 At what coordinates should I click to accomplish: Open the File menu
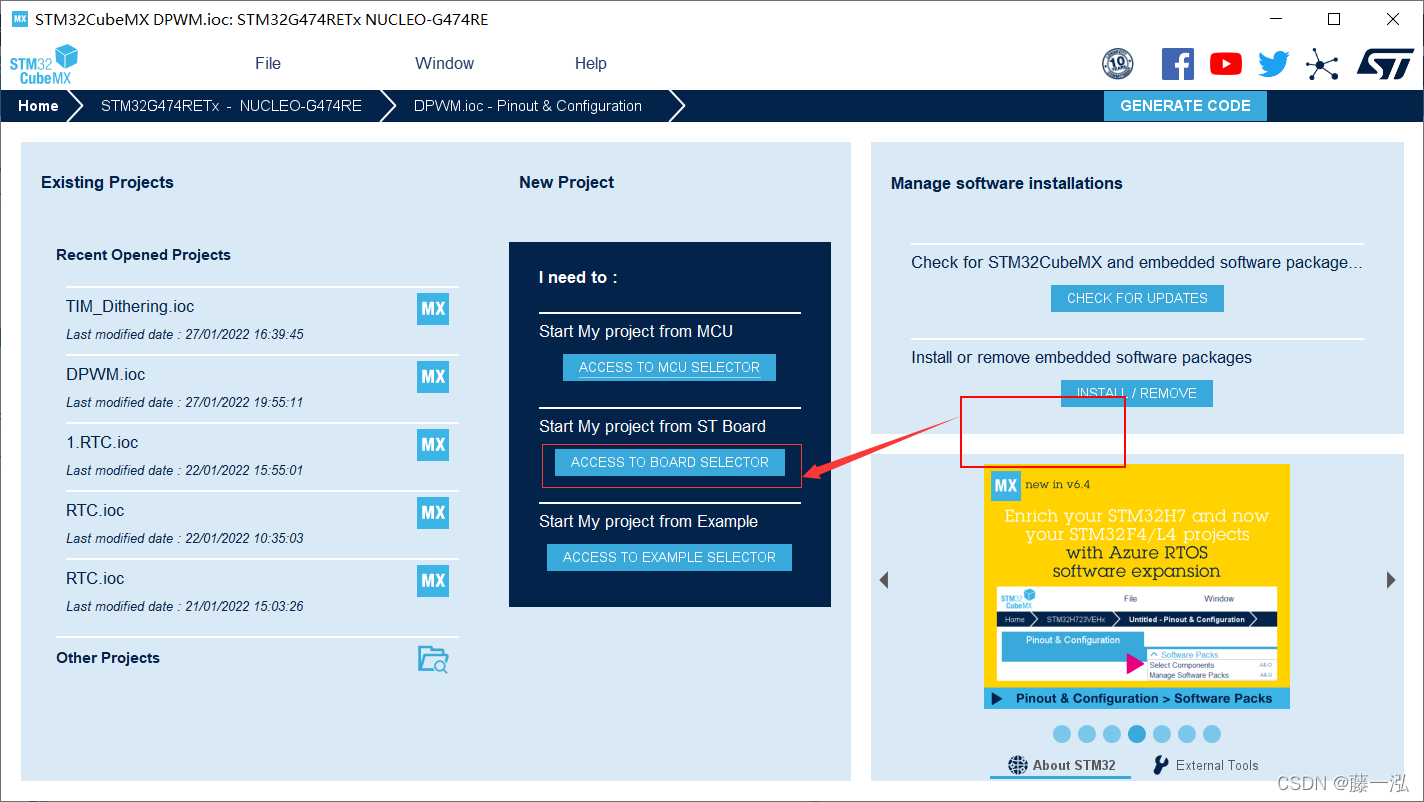click(x=268, y=63)
